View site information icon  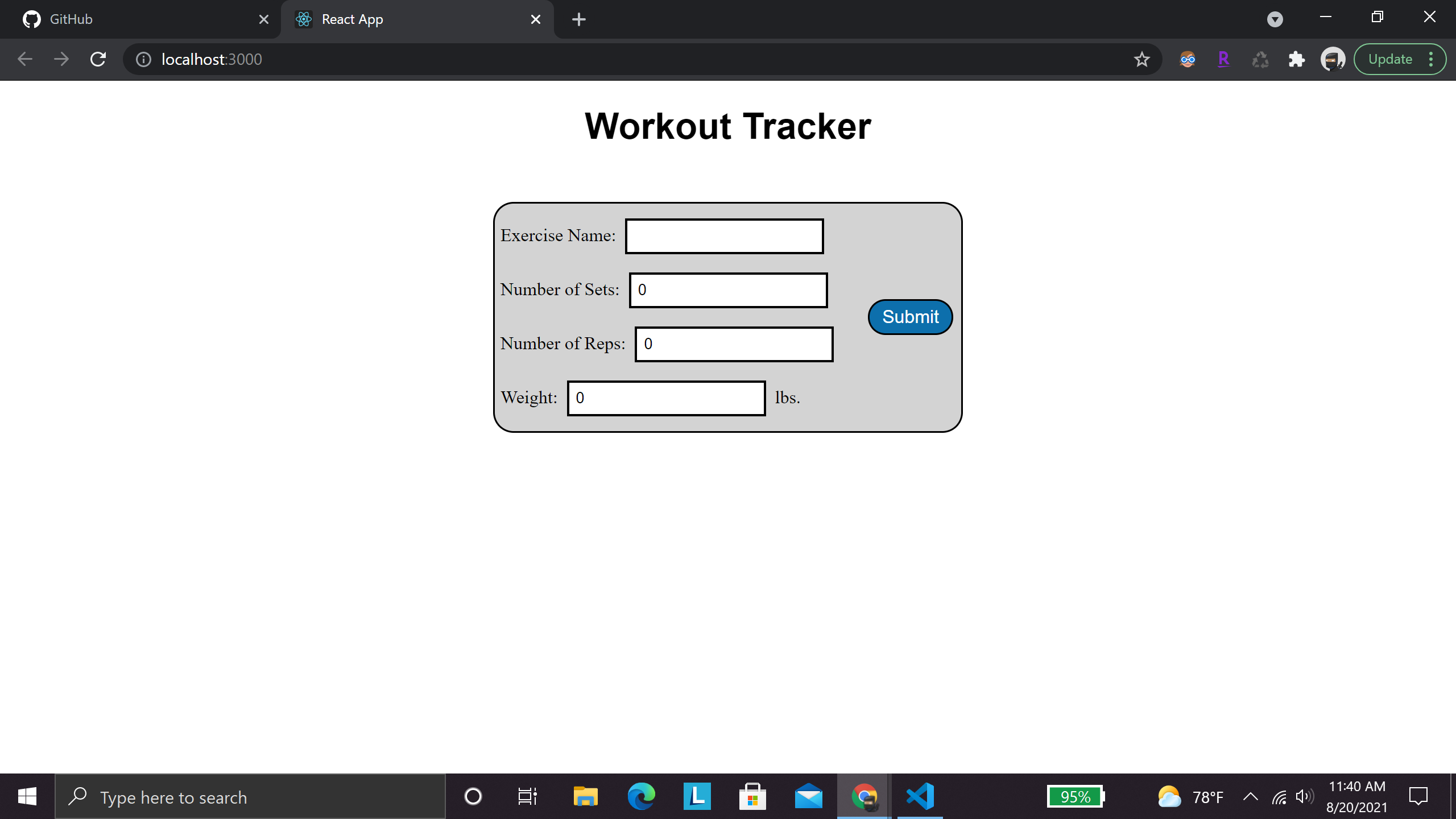coord(143,59)
